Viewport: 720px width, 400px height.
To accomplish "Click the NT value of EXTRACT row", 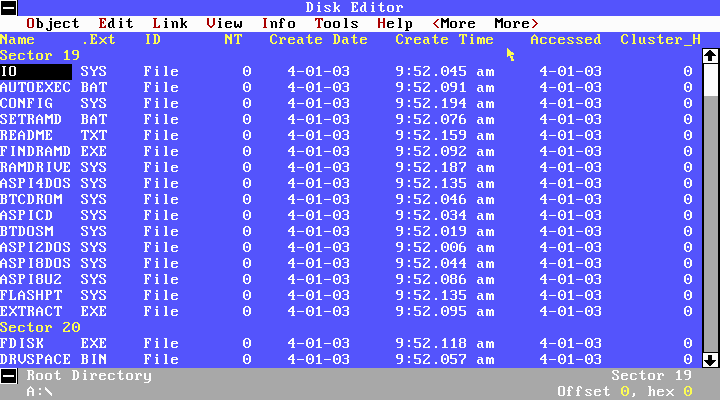I will click(x=247, y=311).
